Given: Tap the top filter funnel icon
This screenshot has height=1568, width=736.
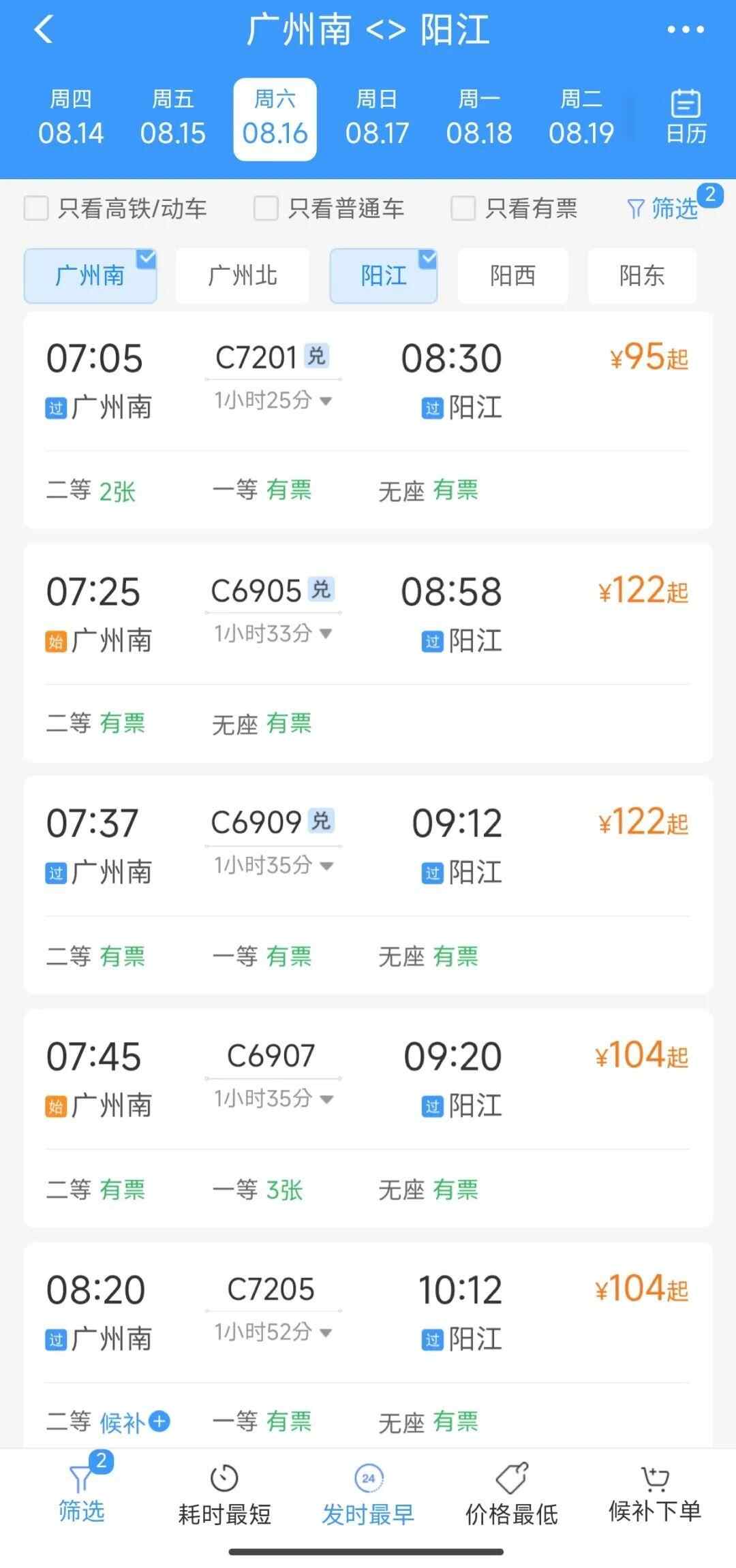Looking at the screenshot, I should (x=635, y=208).
